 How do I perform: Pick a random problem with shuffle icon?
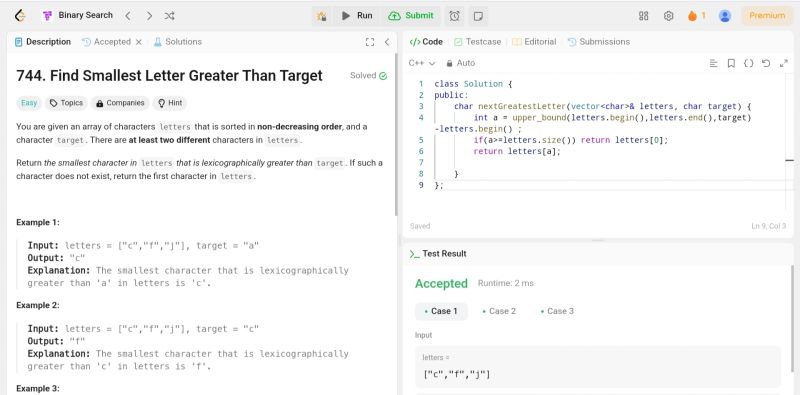coord(170,16)
